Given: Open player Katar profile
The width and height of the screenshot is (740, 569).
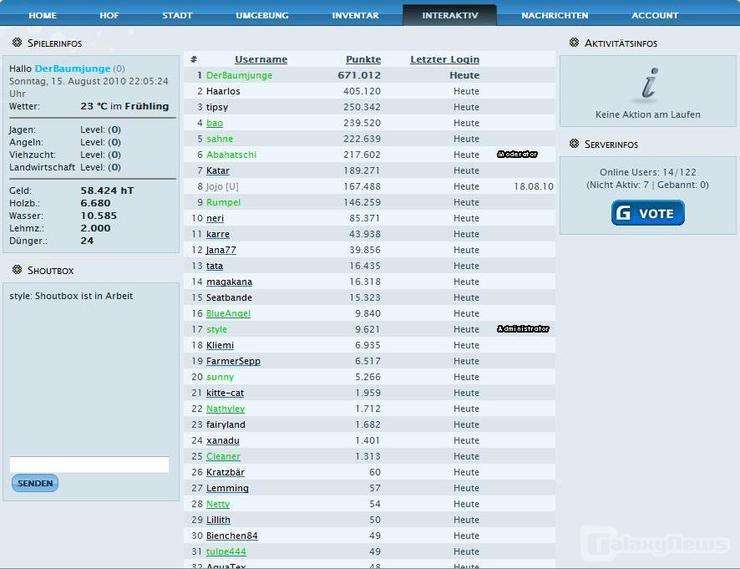Looking at the screenshot, I should tap(218, 171).
